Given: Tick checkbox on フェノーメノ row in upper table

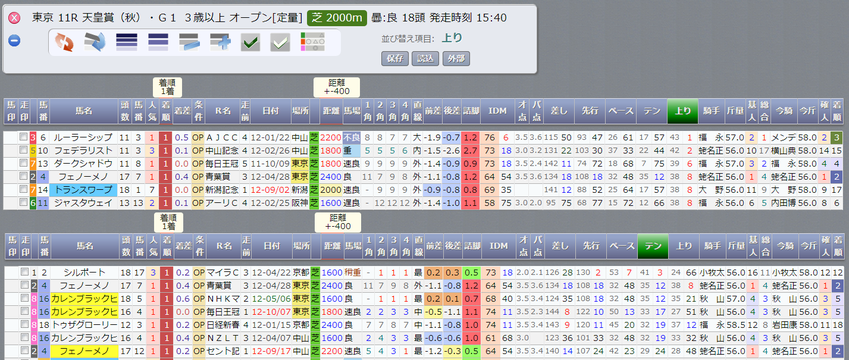Looking at the screenshot, I should [x=23, y=176].
